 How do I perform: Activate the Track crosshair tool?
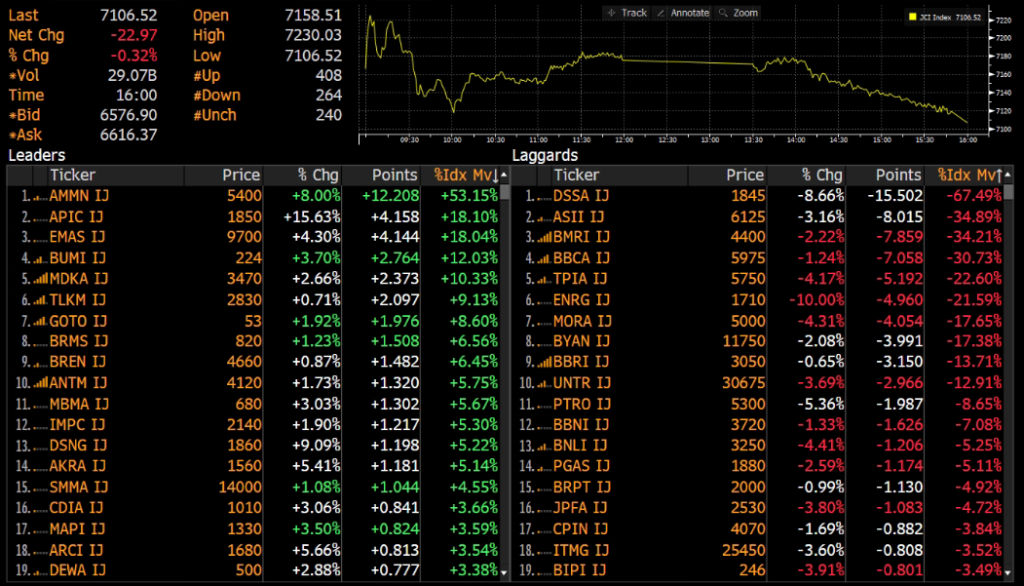point(627,13)
